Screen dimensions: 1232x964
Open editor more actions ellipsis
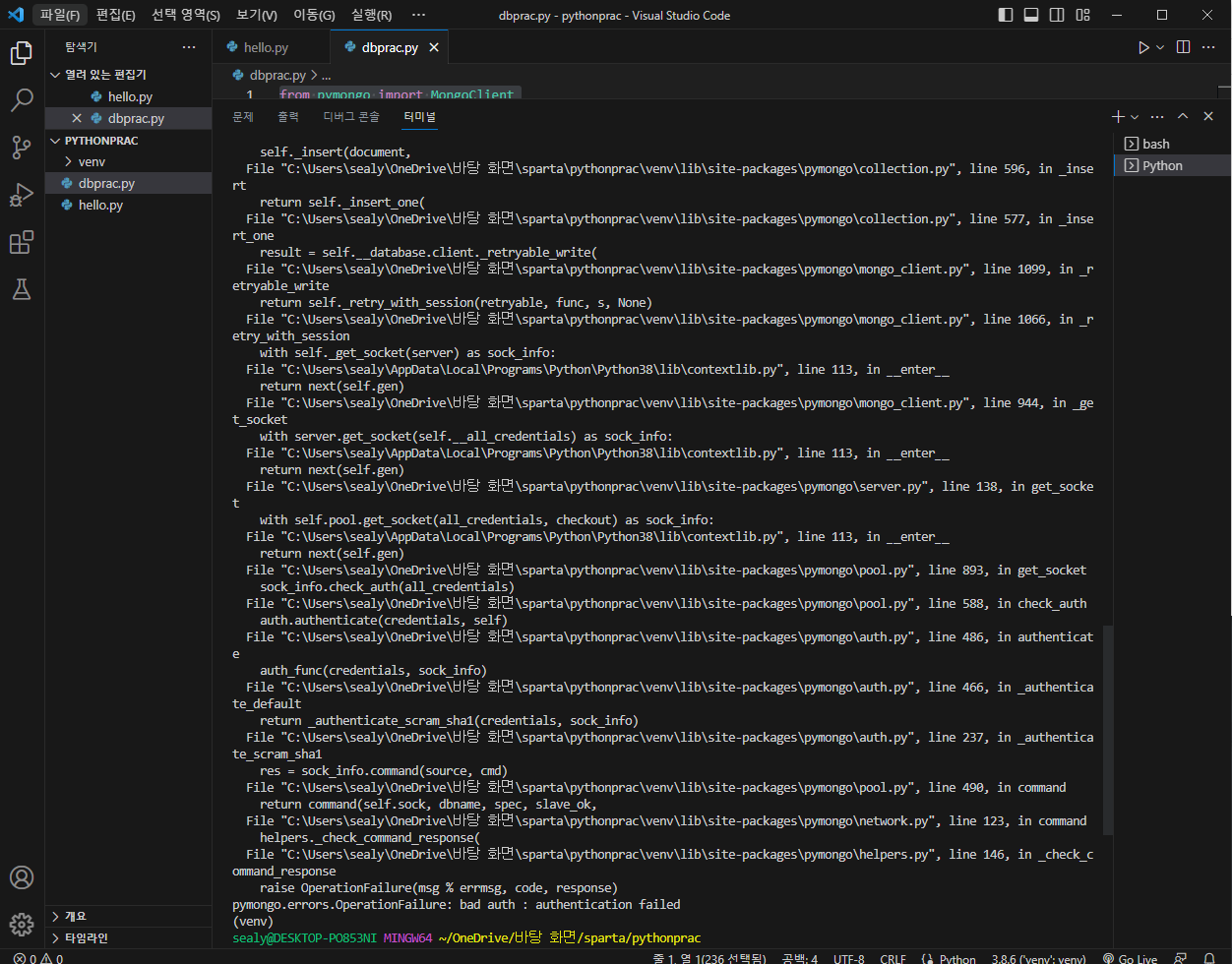tap(1210, 47)
